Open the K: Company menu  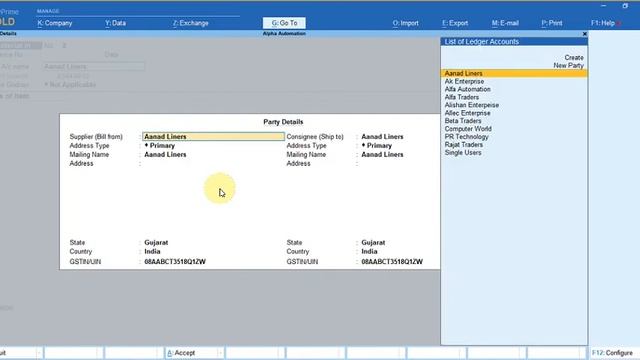55,23
